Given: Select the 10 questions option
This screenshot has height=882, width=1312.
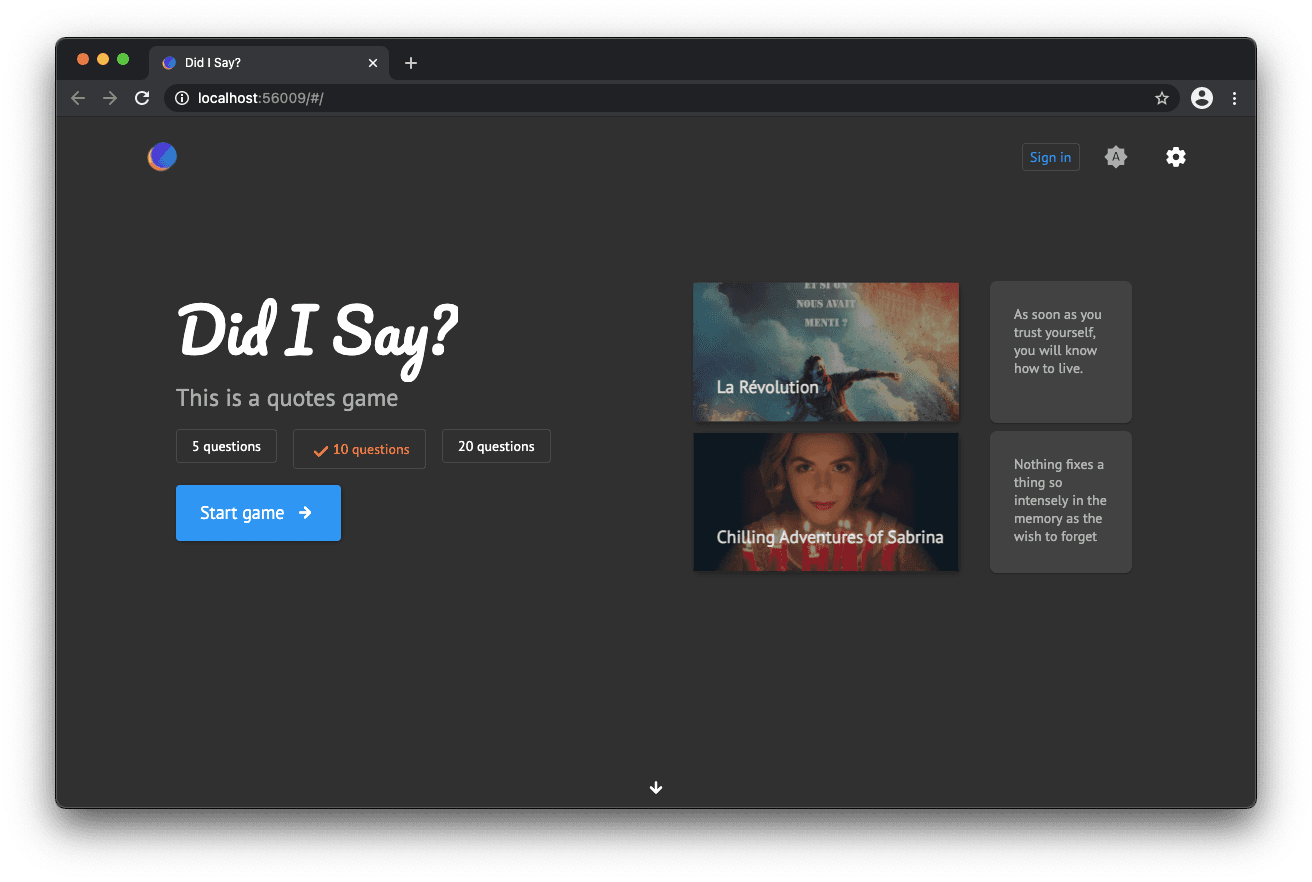Looking at the screenshot, I should click(360, 449).
